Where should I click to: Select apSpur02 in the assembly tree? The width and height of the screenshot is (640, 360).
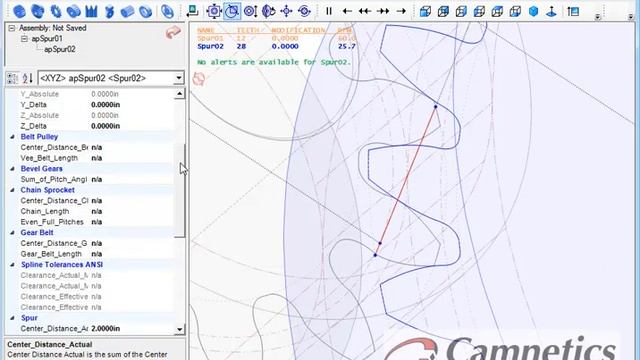60,49
